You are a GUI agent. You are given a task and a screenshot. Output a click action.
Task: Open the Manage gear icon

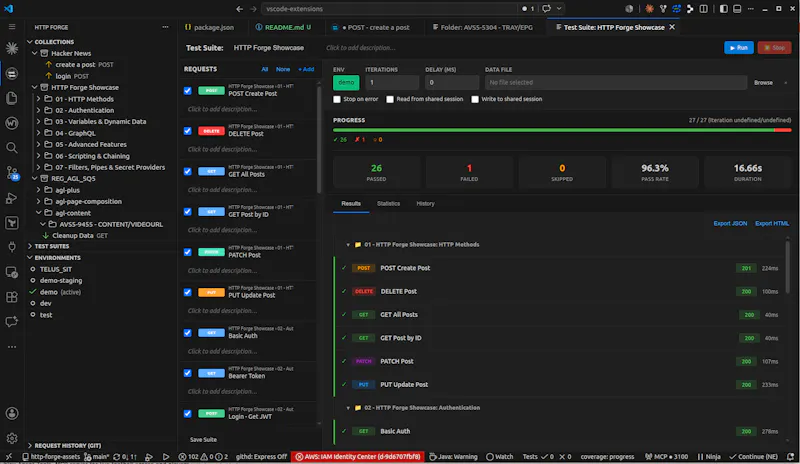(x=12, y=438)
